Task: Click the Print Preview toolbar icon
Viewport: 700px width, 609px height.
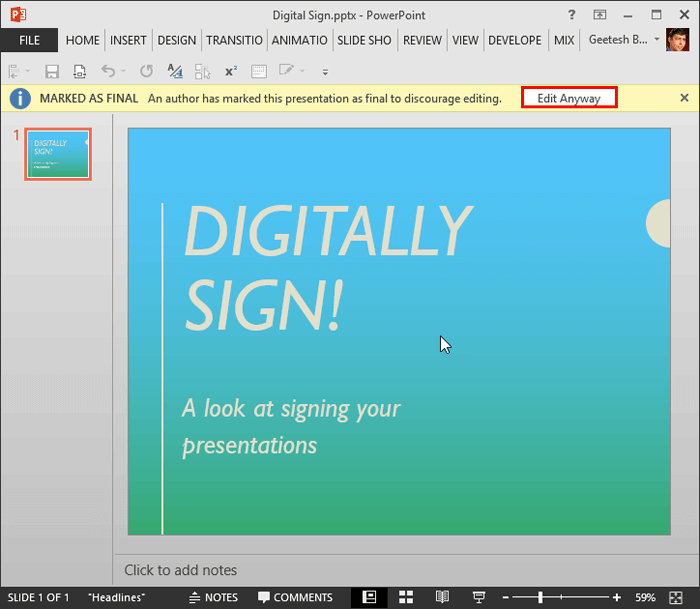Action: (x=79, y=71)
